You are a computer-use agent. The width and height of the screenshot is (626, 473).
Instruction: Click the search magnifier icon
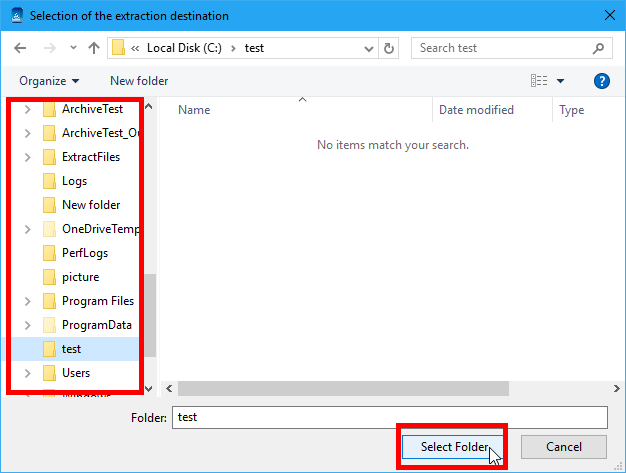coord(597,48)
